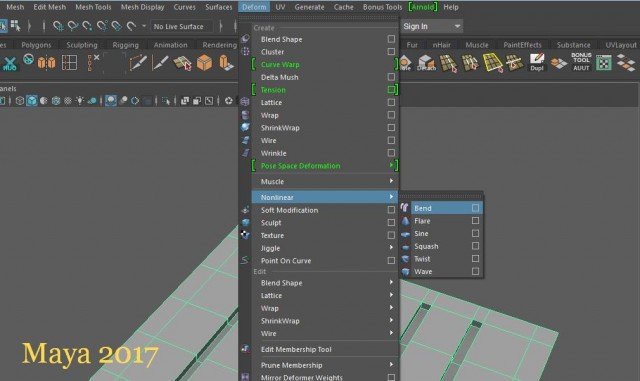Open Blend Shape create option box
The image size is (640, 381).
tap(391, 39)
